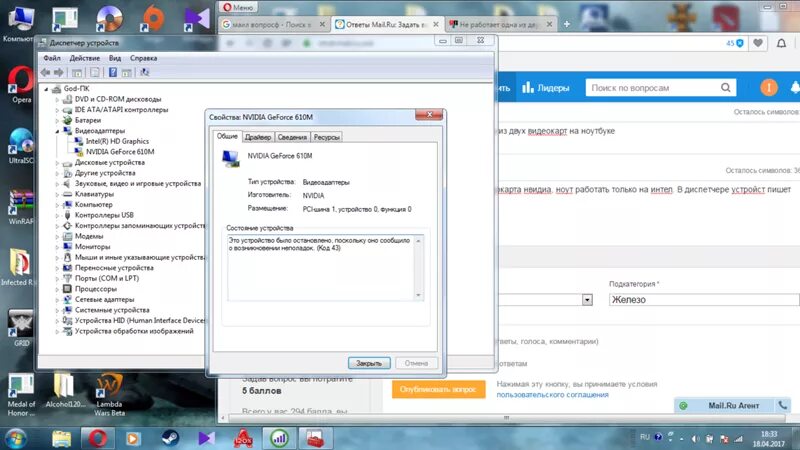
Task: Select Системные устройства tree entry
Action: tap(112, 310)
